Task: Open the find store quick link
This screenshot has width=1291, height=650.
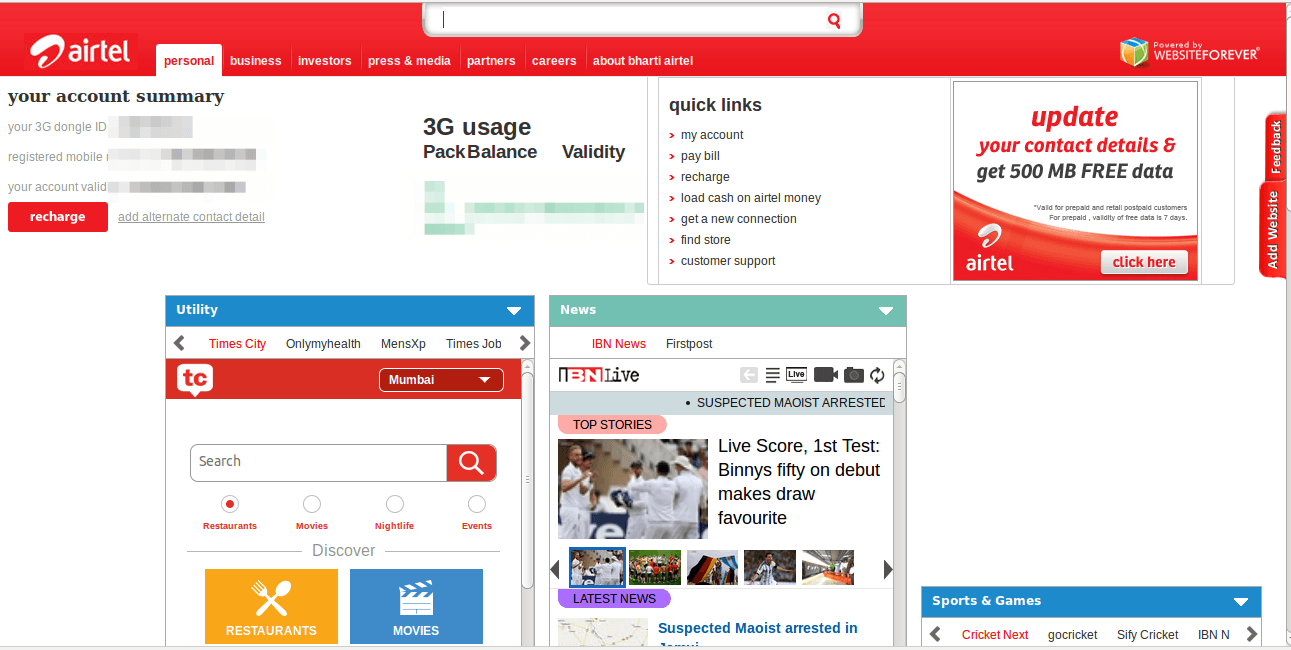Action: pyautogui.click(x=706, y=240)
